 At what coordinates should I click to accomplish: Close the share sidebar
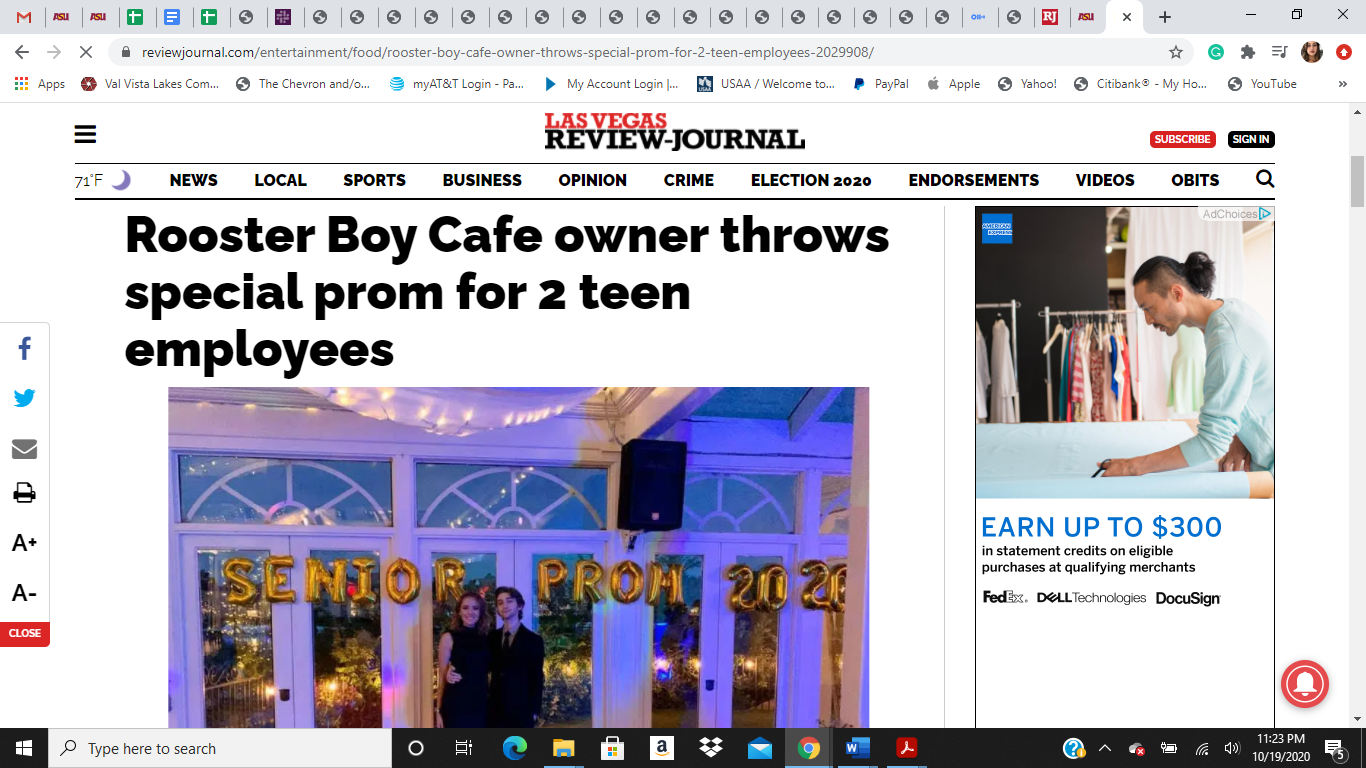pyautogui.click(x=24, y=633)
